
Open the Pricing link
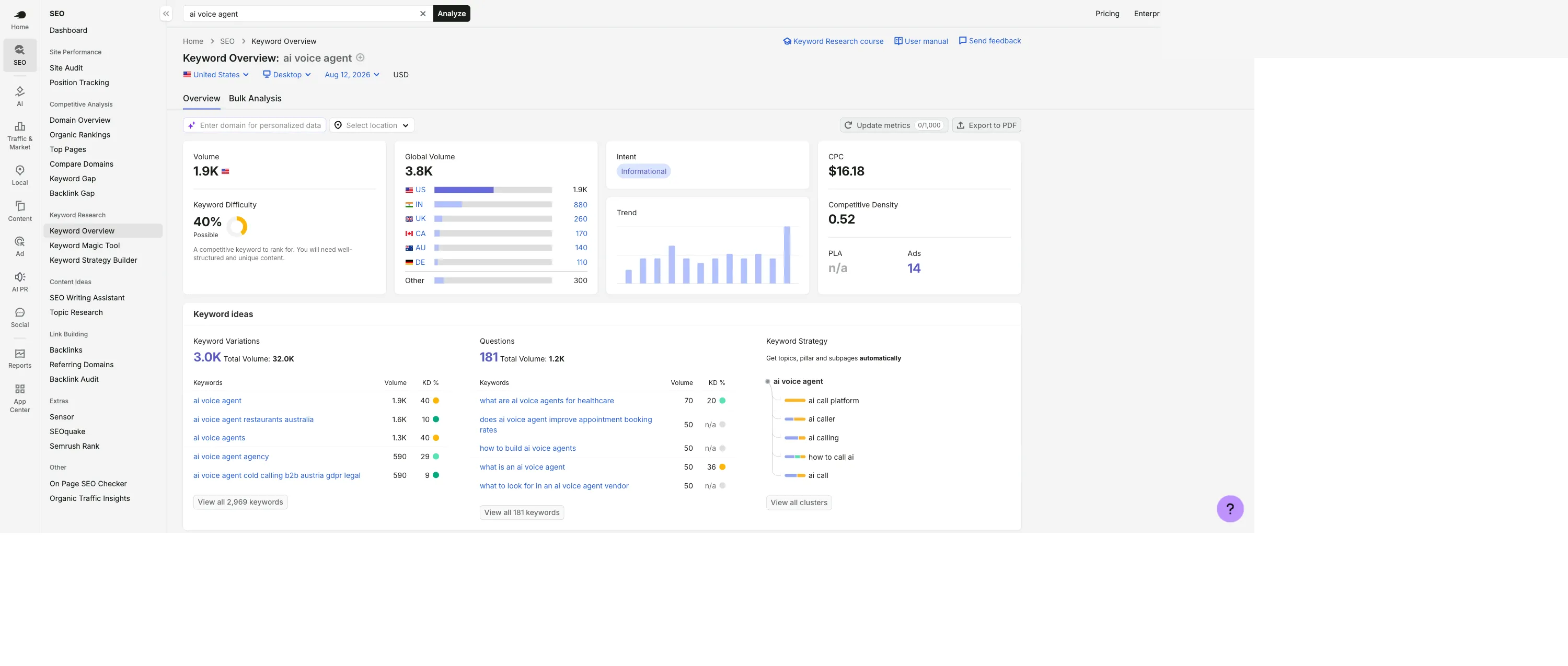pyautogui.click(x=1106, y=14)
